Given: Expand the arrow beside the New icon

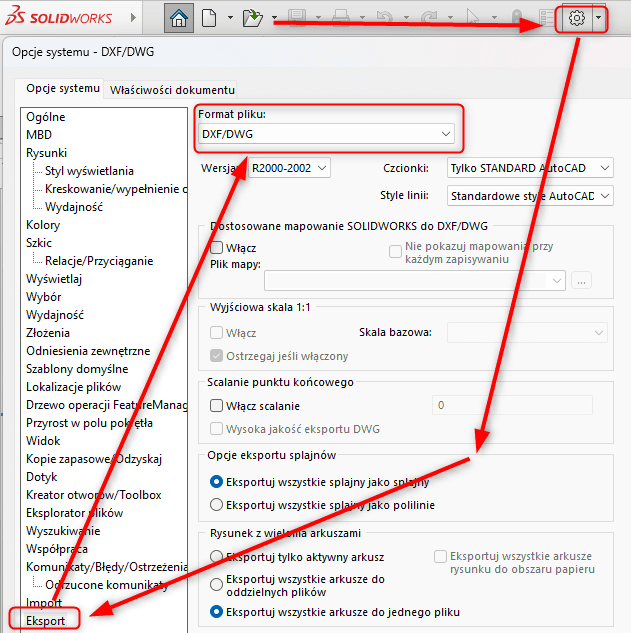Looking at the screenshot, I should 230,19.
